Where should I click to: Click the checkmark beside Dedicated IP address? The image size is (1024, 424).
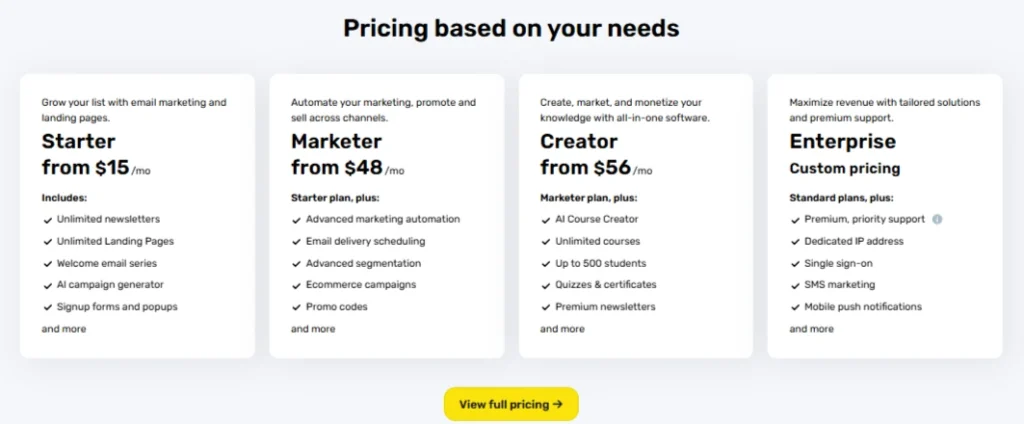pos(795,242)
